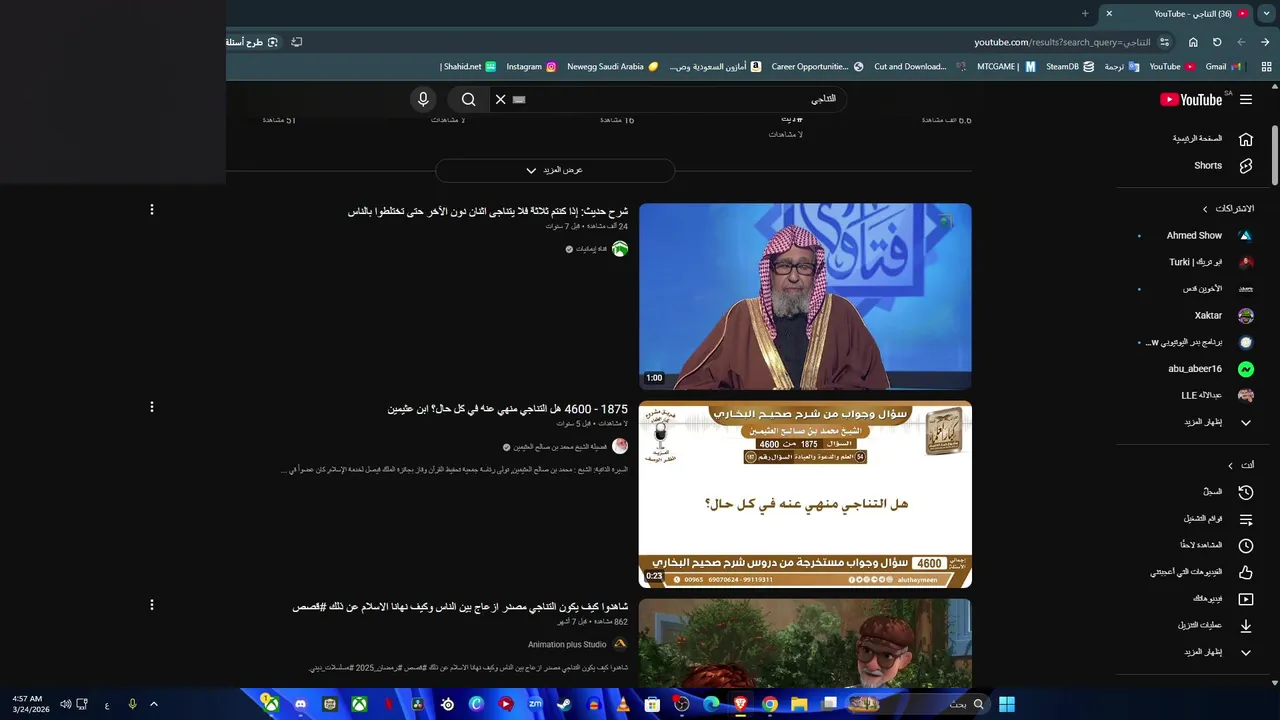This screenshot has width=1280, height=720.
Task: Open Animation plus Studio channel link
Action: click(x=567, y=645)
